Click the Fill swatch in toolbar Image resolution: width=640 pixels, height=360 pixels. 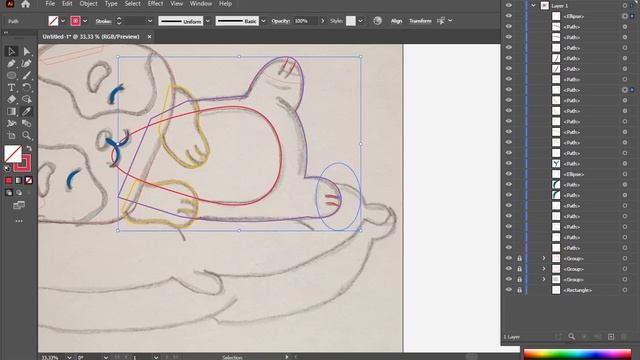tap(12, 154)
